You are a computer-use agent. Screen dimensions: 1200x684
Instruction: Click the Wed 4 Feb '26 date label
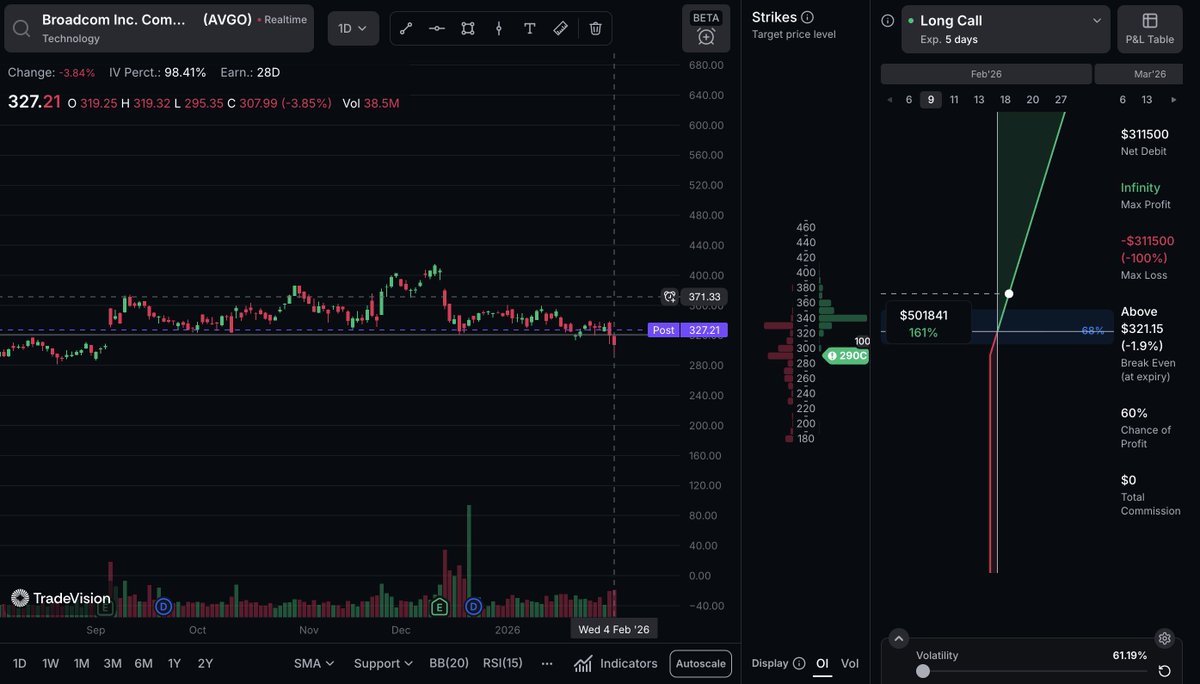(x=614, y=629)
